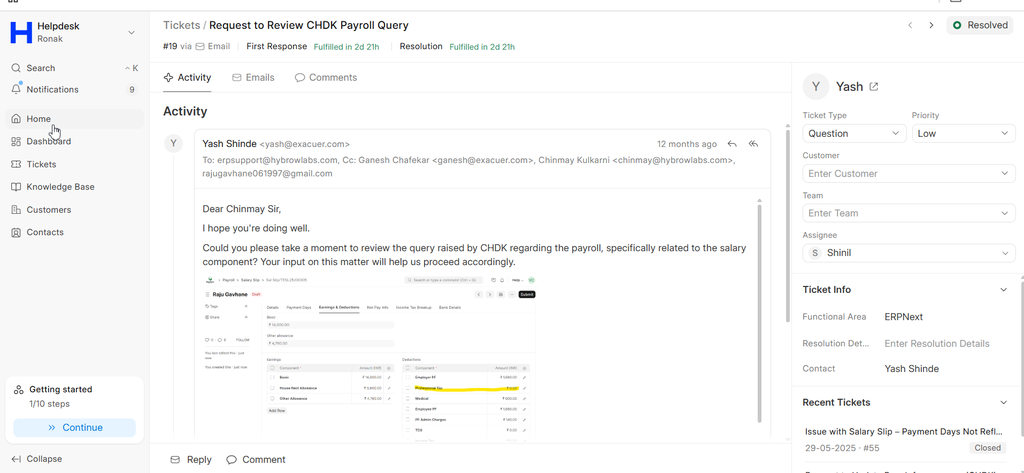Click the Knowledge Base book icon
This screenshot has height=473, width=1024.
pyautogui.click(x=16, y=187)
